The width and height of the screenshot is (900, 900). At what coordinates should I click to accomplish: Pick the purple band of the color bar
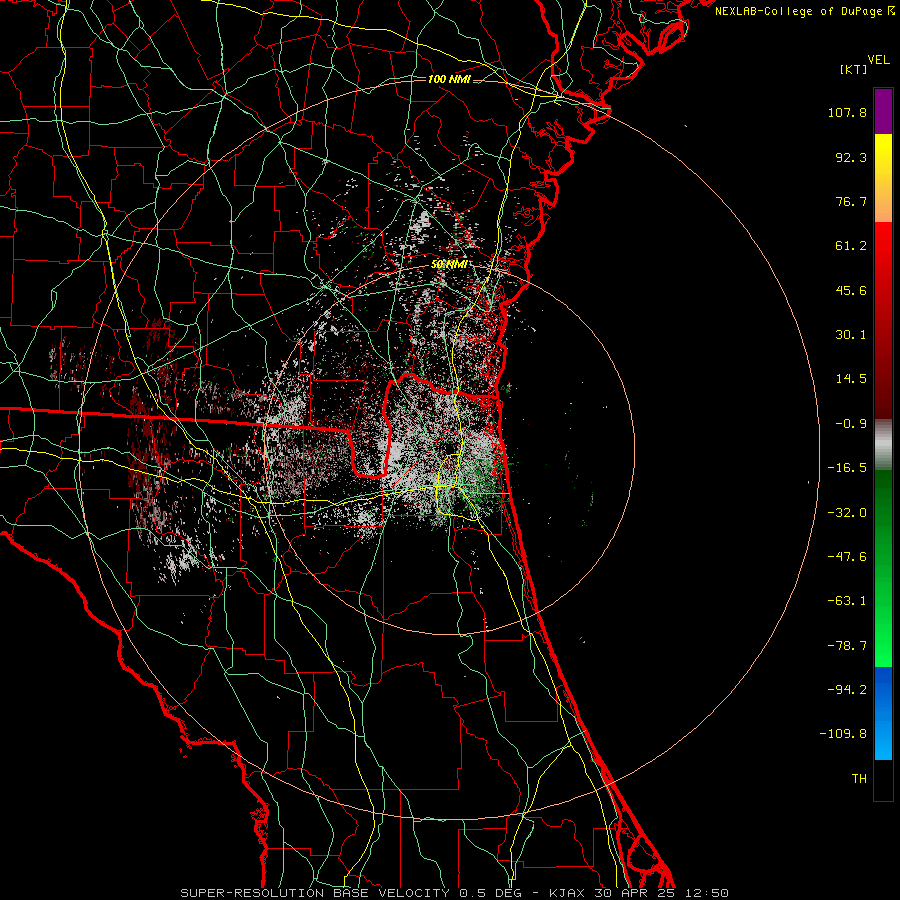[x=883, y=111]
